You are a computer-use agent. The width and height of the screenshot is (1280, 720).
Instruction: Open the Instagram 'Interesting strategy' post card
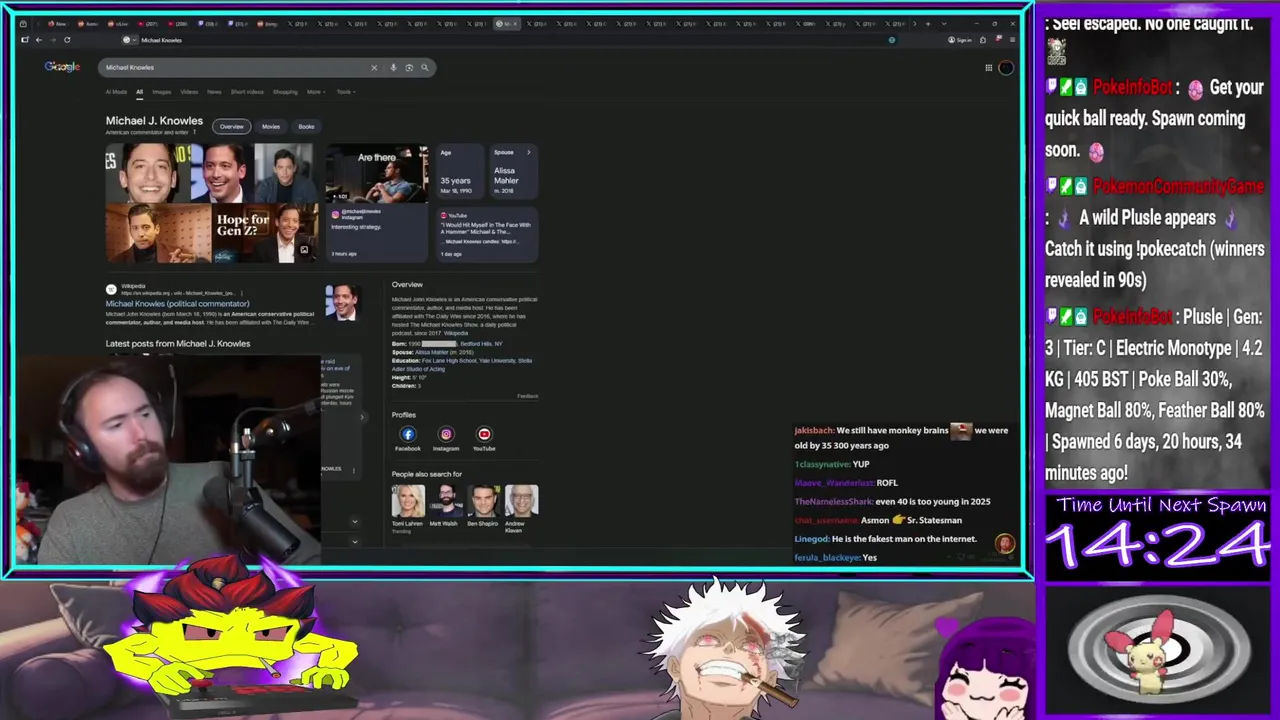point(377,233)
